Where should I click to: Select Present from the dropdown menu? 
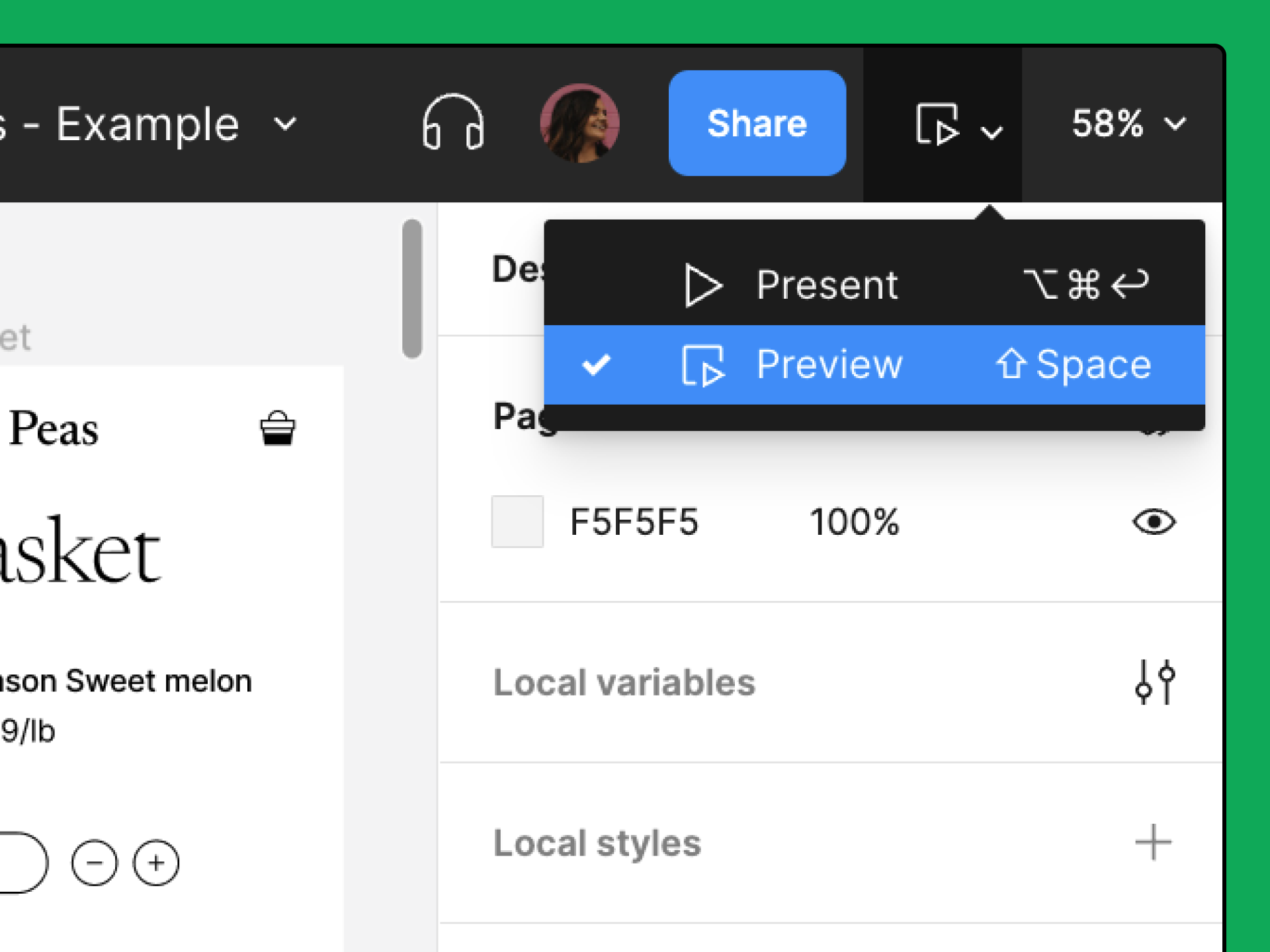coord(874,285)
